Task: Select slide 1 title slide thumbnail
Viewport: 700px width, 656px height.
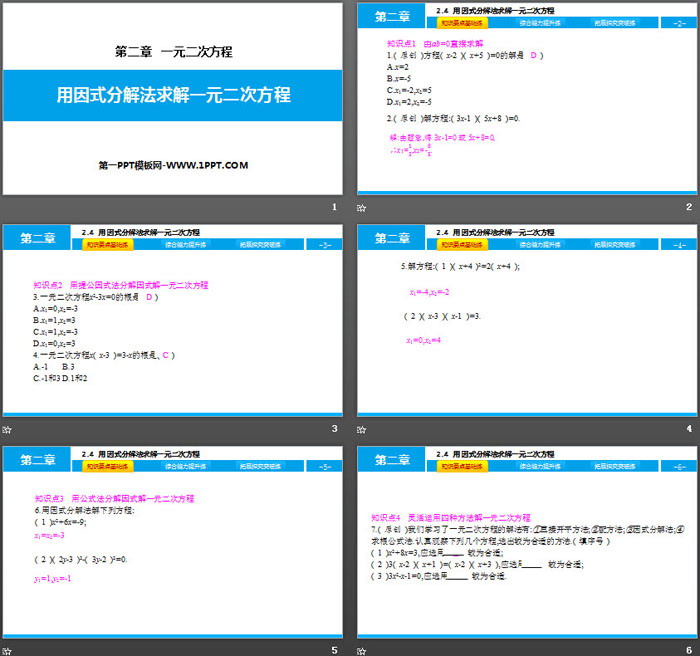Action: 172,99
